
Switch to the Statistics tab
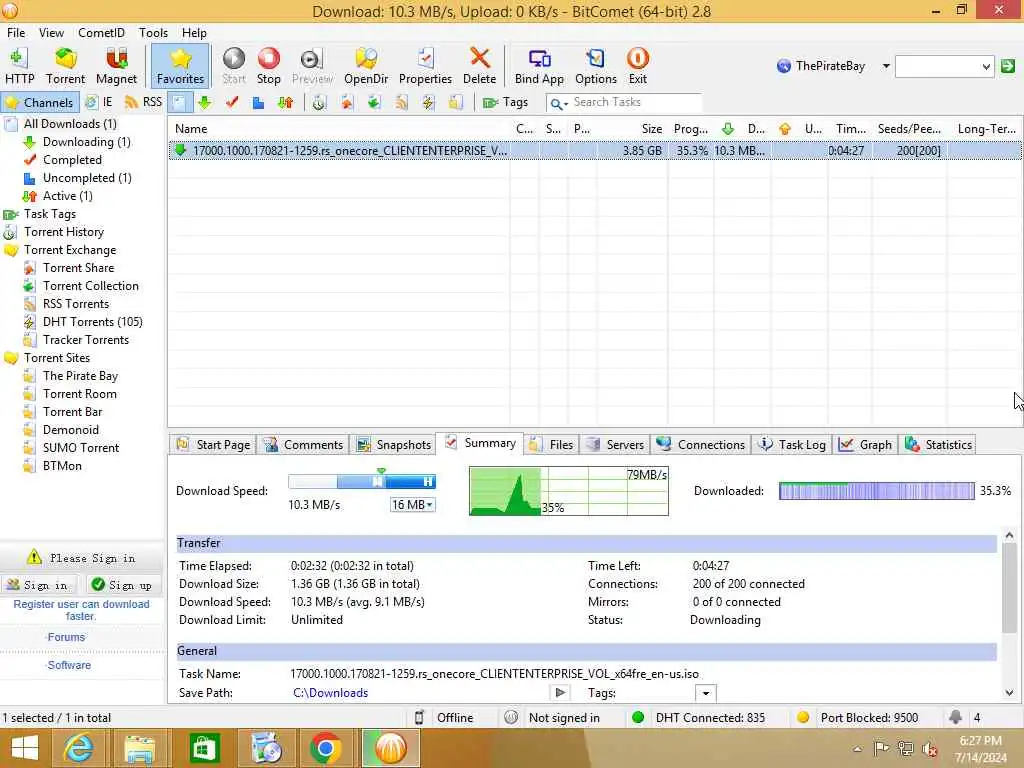pos(938,445)
